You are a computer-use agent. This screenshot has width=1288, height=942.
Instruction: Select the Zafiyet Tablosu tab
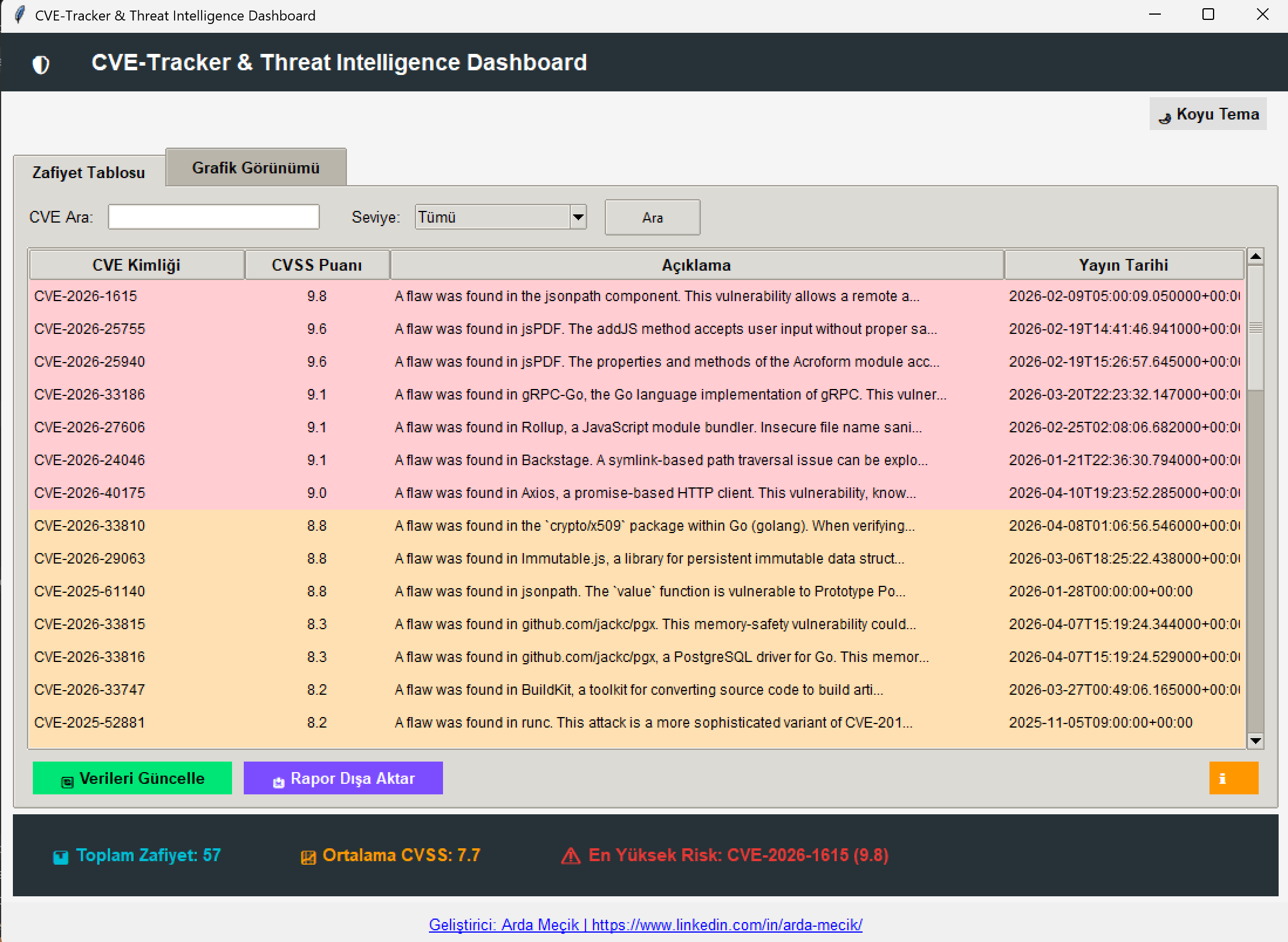[x=89, y=172]
